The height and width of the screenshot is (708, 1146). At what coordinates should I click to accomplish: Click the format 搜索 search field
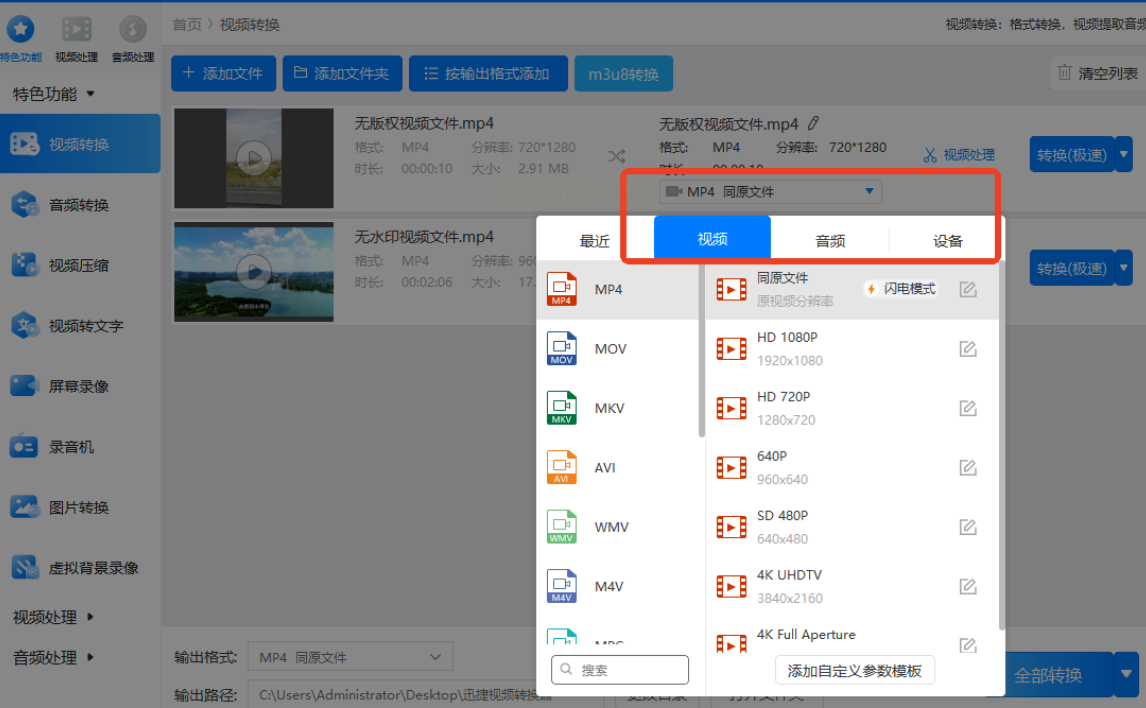[x=620, y=669]
